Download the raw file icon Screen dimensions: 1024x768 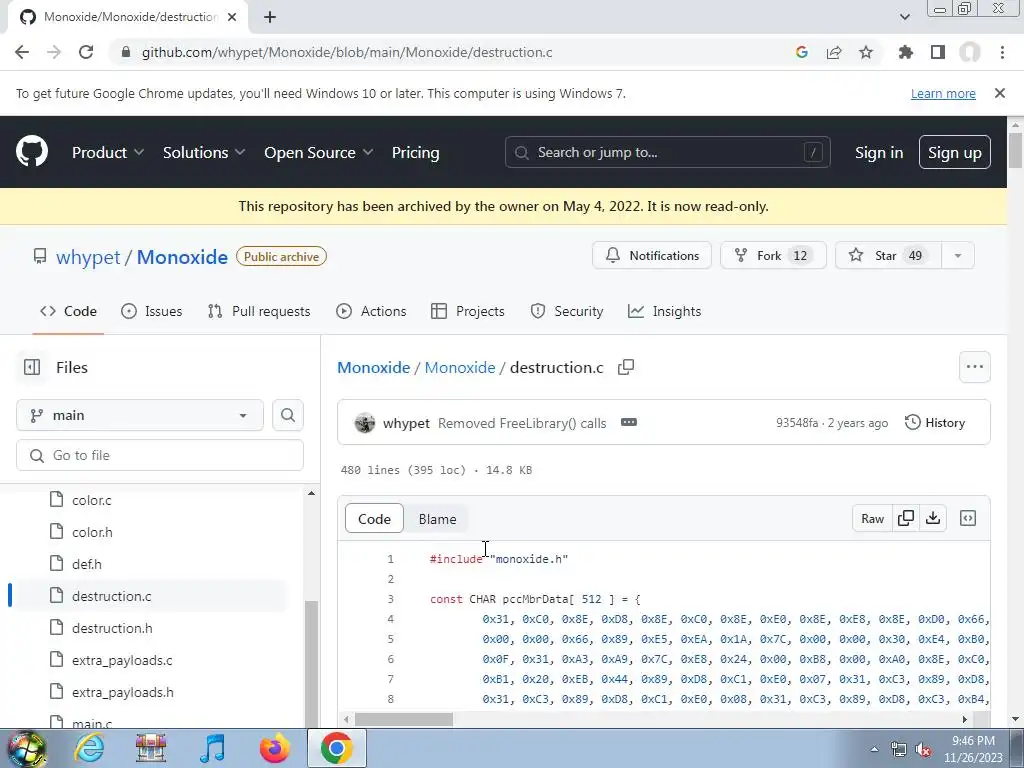click(933, 519)
